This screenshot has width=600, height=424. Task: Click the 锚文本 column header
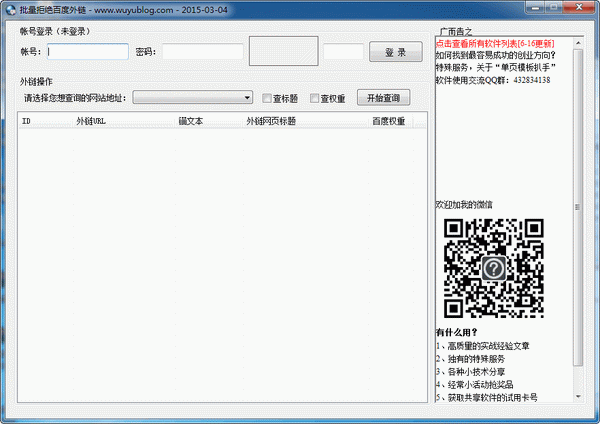click(x=209, y=121)
